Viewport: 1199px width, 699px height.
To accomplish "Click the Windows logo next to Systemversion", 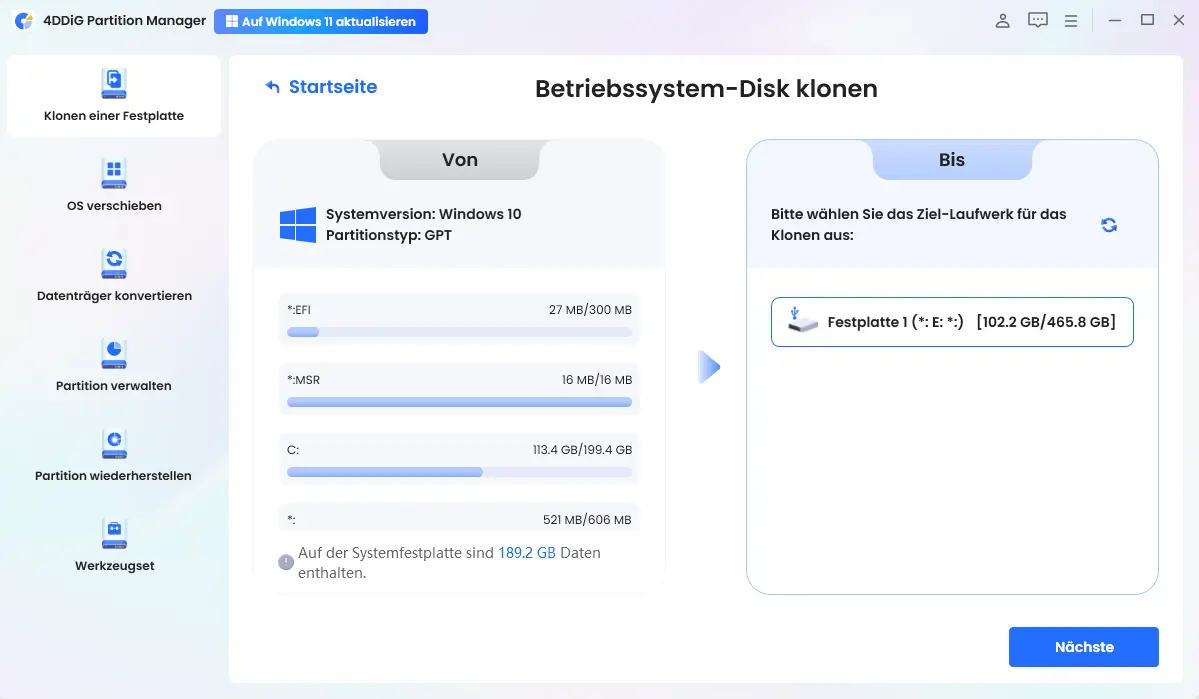I will coord(298,225).
